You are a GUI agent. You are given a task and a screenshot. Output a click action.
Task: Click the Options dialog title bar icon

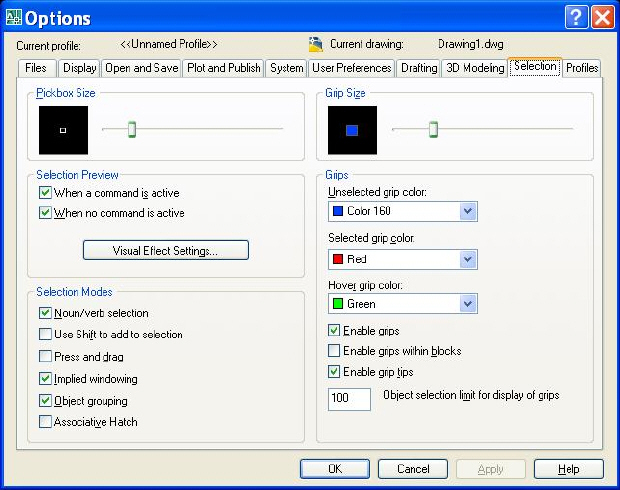click(14, 18)
